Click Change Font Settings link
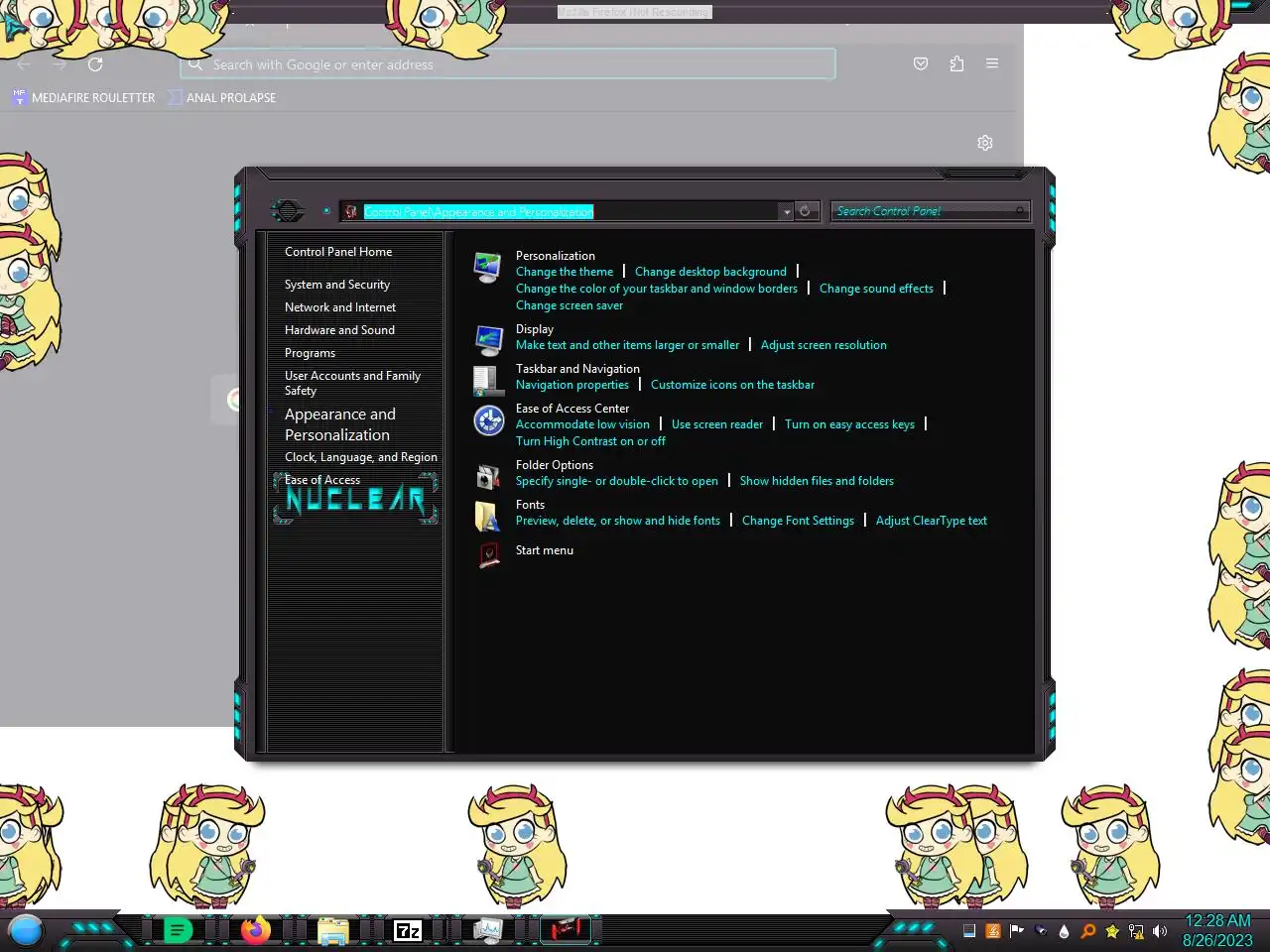The width and height of the screenshot is (1270, 952). pyautogui.click(x=798, y=521)
